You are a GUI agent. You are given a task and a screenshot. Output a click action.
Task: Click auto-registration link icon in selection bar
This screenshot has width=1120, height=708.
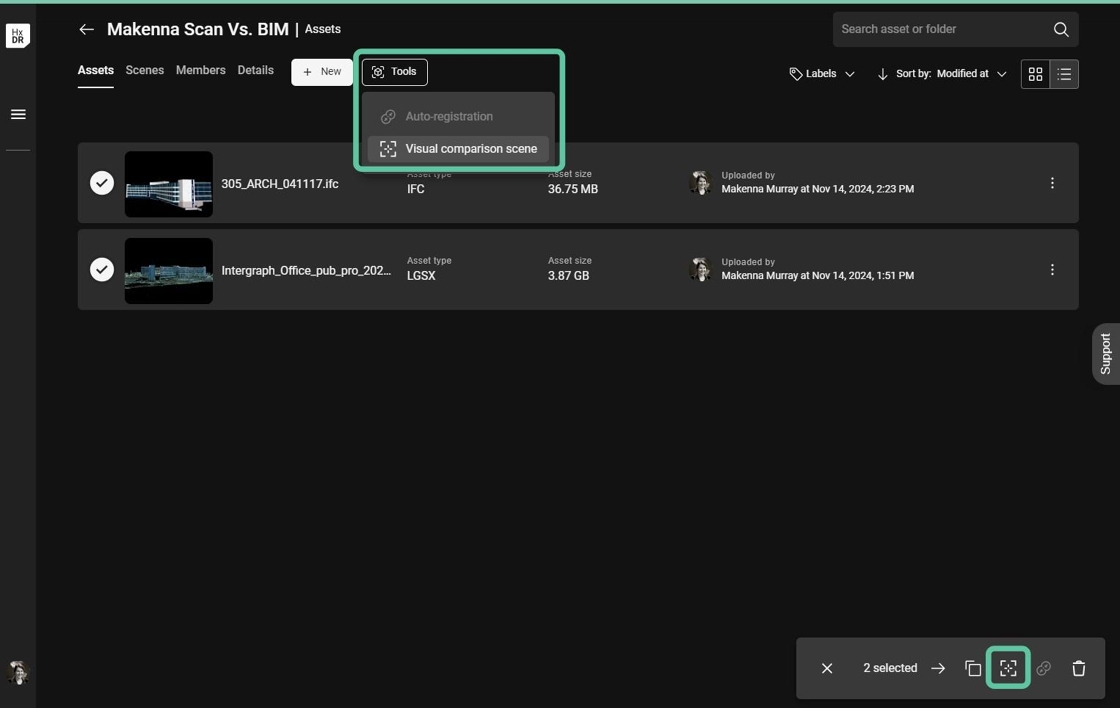pos(1044,668)
